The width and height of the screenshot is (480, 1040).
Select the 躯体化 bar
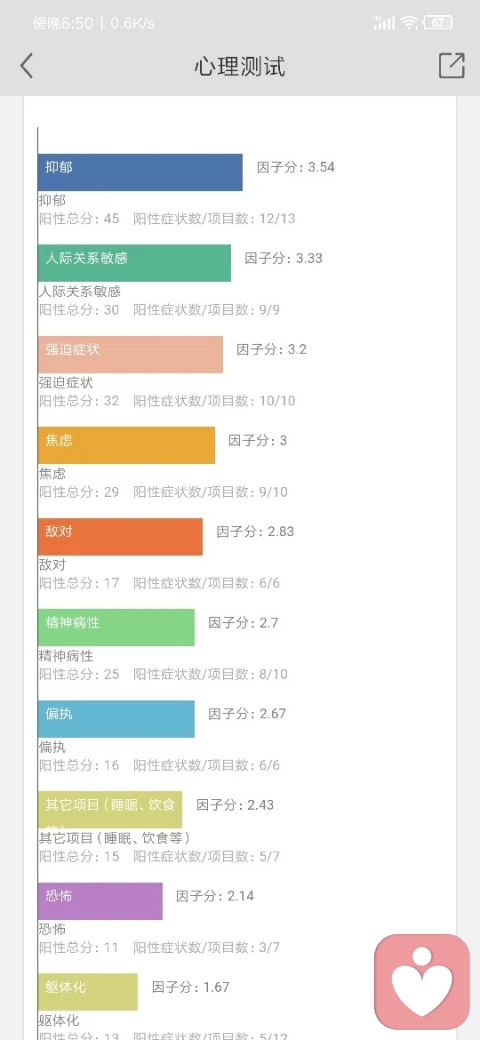(x=88, y=992)
